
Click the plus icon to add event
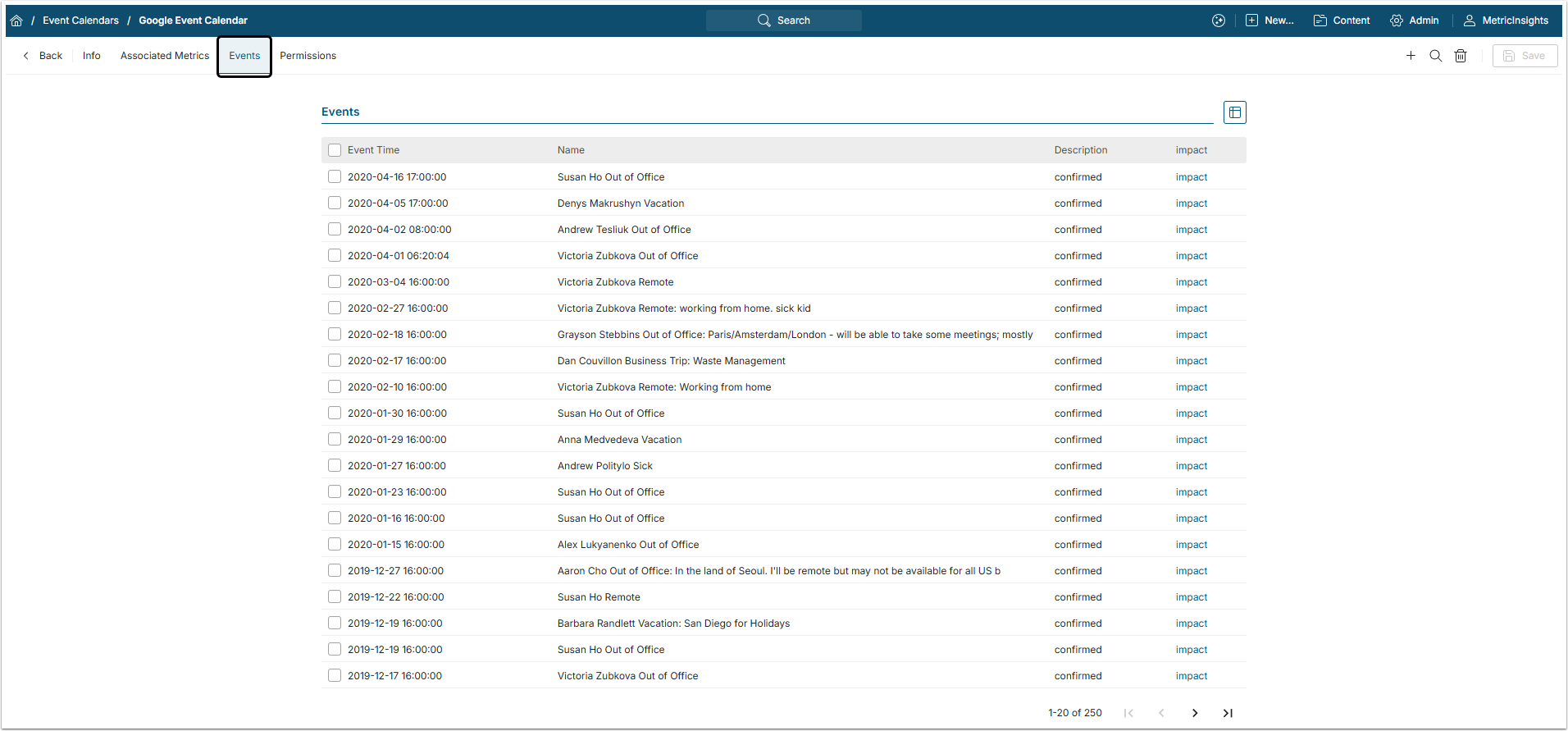(1411, 56)
